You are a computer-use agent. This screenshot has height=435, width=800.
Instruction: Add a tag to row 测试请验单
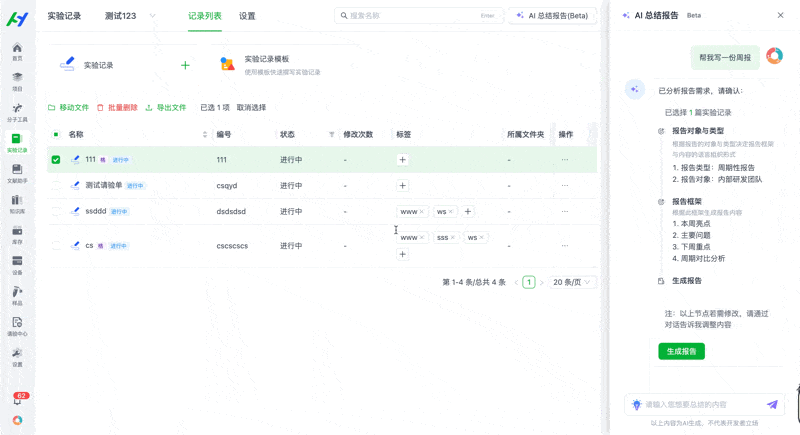tap(403, 186)
